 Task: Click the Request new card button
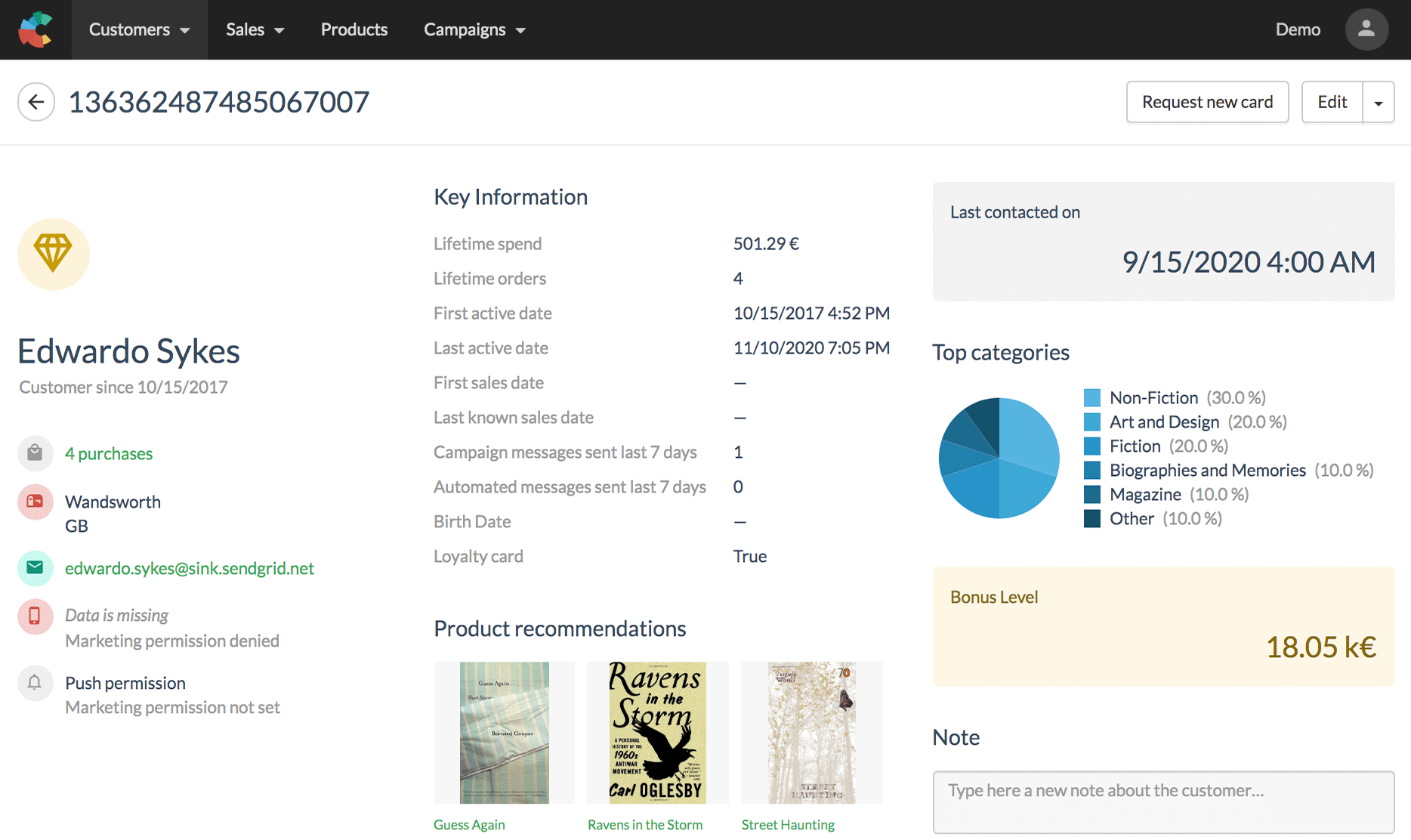point(1207,102)
